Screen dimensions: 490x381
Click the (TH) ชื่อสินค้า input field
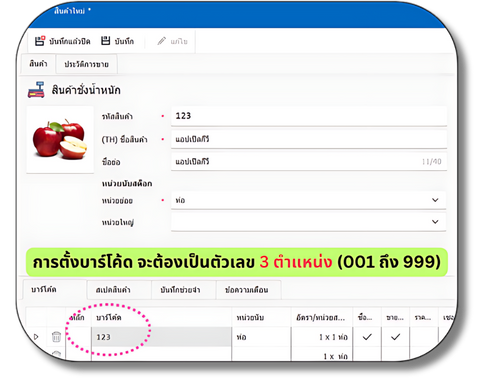coord(309,139)
